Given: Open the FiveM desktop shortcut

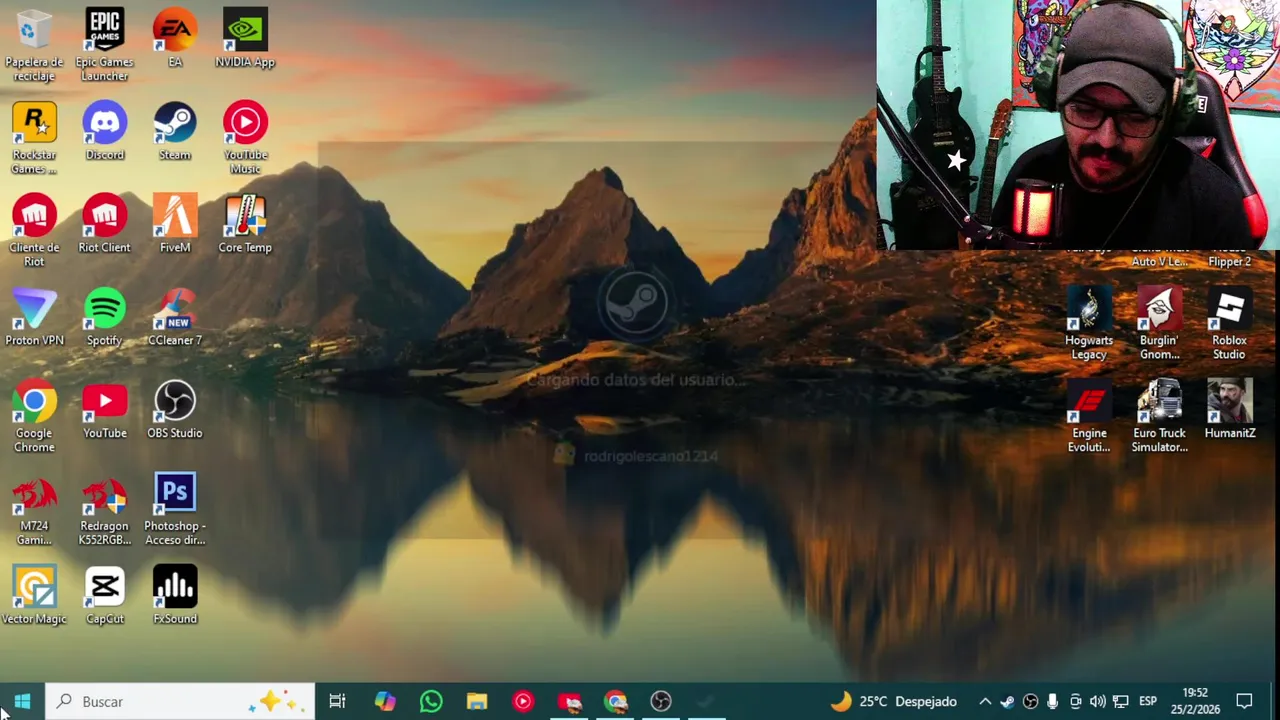Looking at the screenshot, I should click(x=175, y=224).
